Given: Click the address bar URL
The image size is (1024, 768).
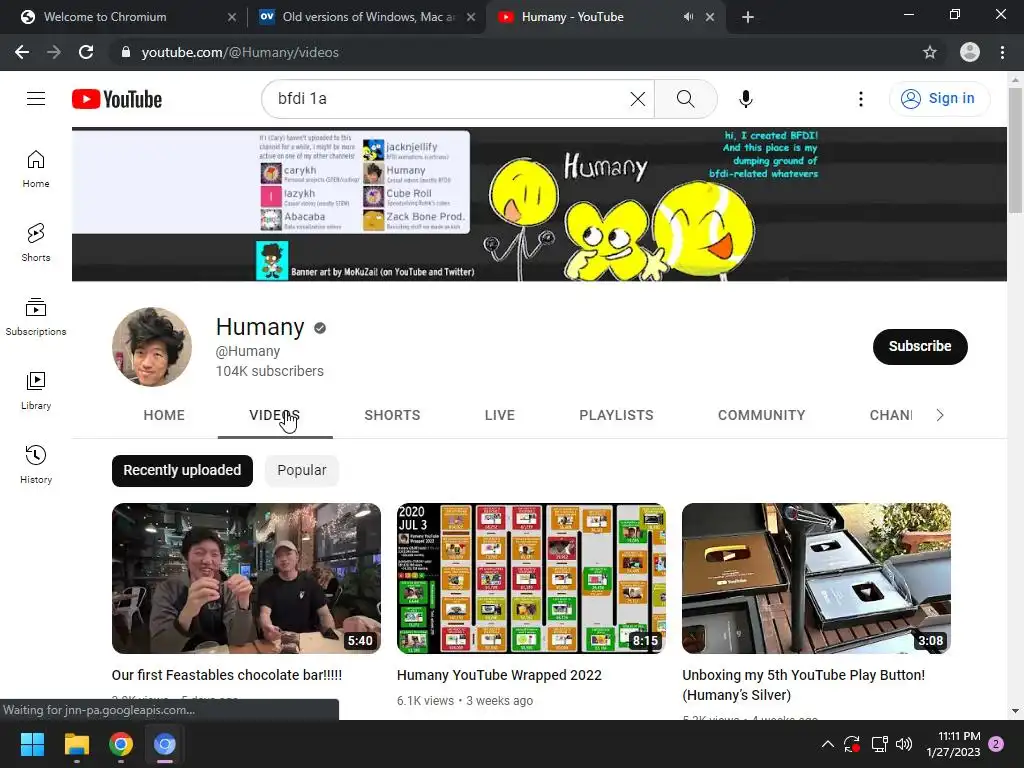Looking at the screenshot, I should click(x=240, y=52).
